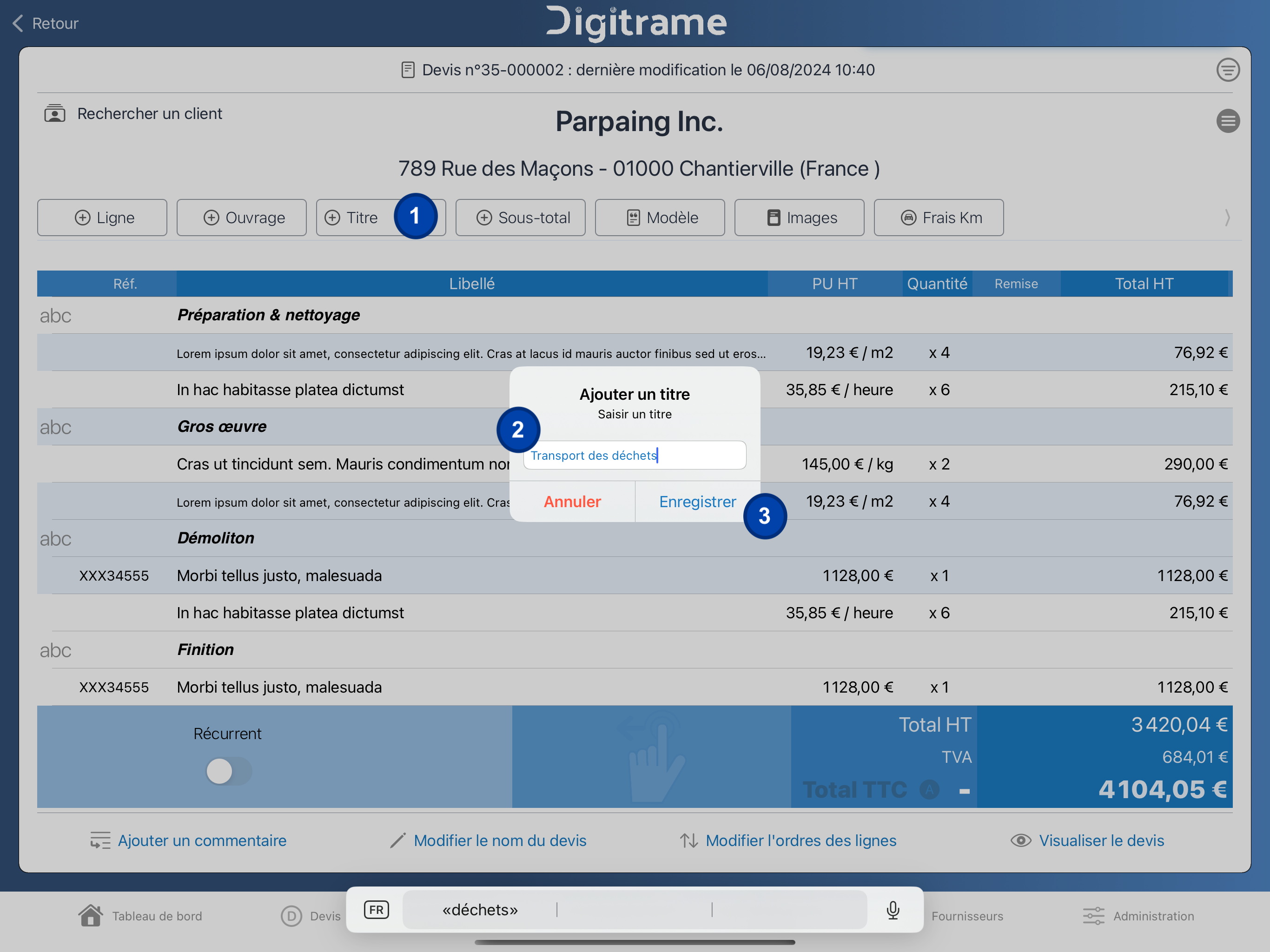The image size is (1270, 952).
Task: Click Modifier l'ordres des lignes
Action: pos(788,840)
